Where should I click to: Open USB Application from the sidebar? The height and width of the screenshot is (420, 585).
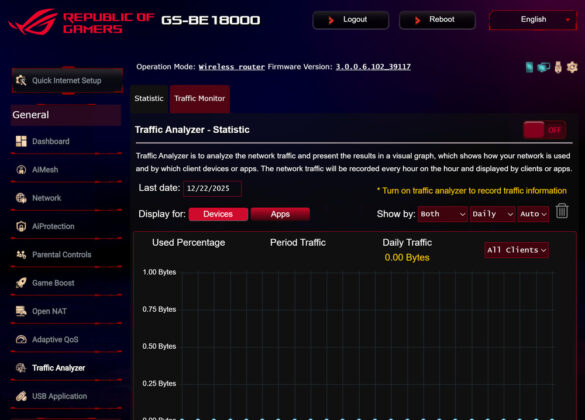tap(66, 396)
